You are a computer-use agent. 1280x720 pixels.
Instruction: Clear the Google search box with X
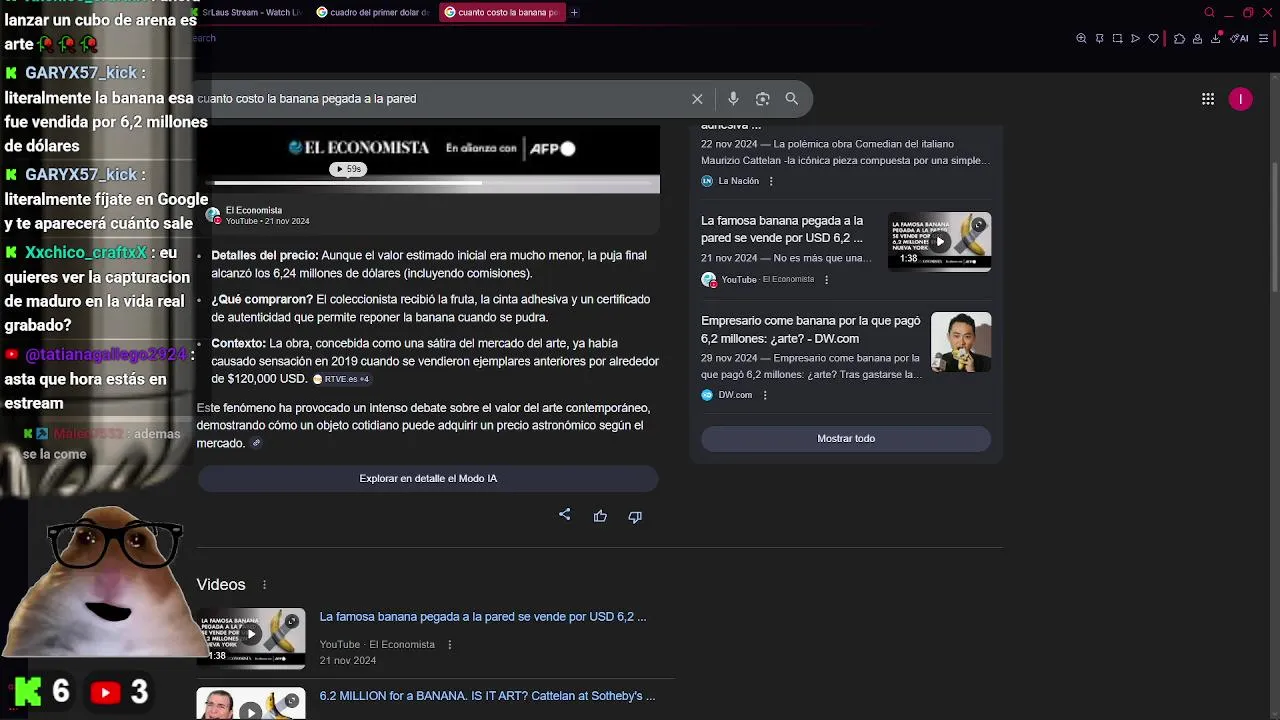(x=697, y=99)
